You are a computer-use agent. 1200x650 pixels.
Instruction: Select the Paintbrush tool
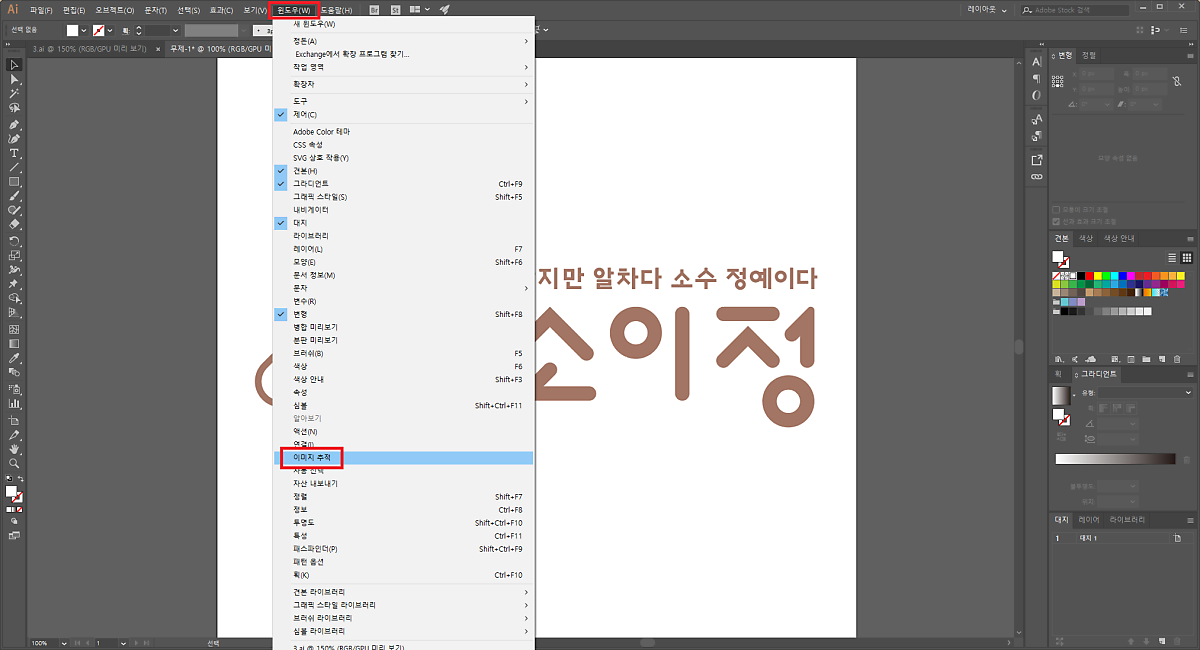click(x=14, y=196)
